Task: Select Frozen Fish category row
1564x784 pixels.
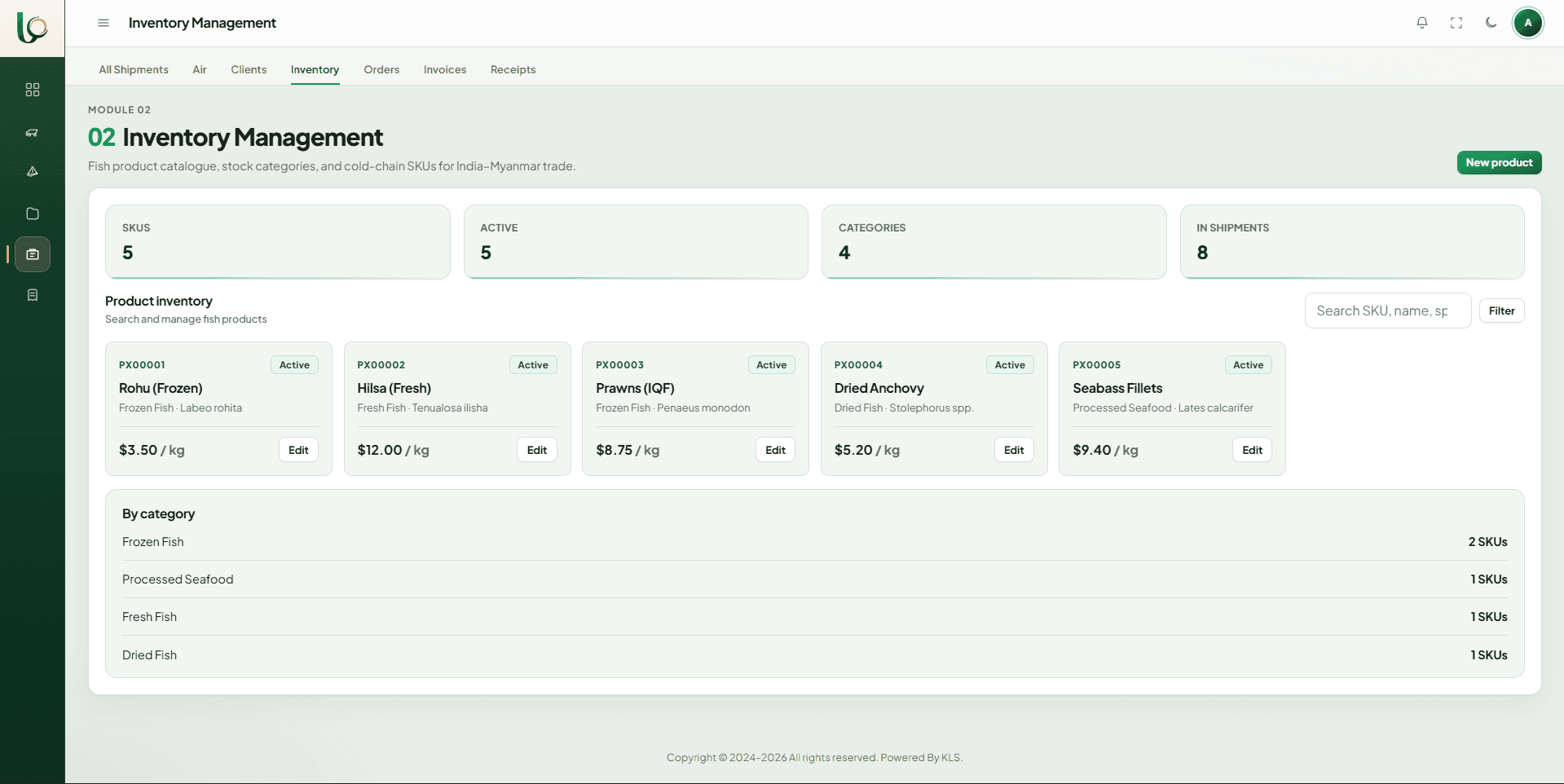Action: [814, 542]
